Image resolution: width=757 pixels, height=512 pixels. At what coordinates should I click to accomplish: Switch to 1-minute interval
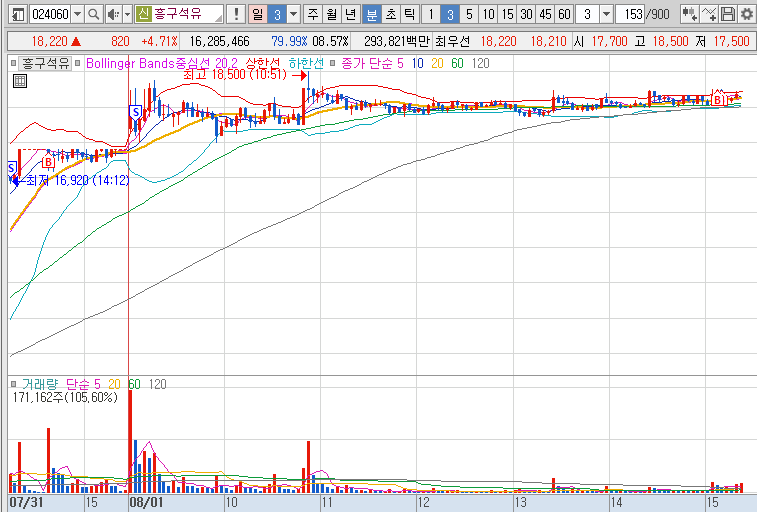[x=431, y=14]
